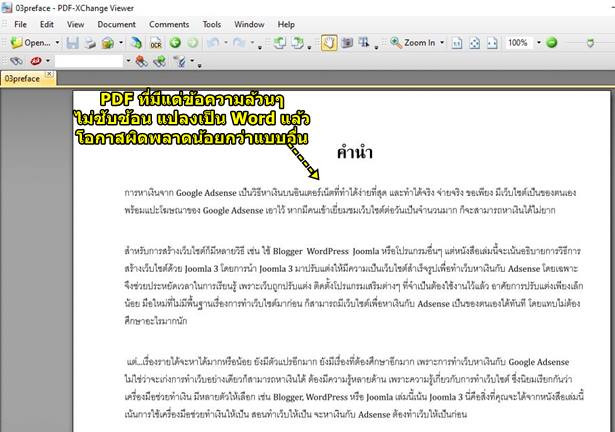Image resolution: width=615 pixels, height=432 pixels.
Task: Click the page heading คำนำ
Action: click(355, 152)
